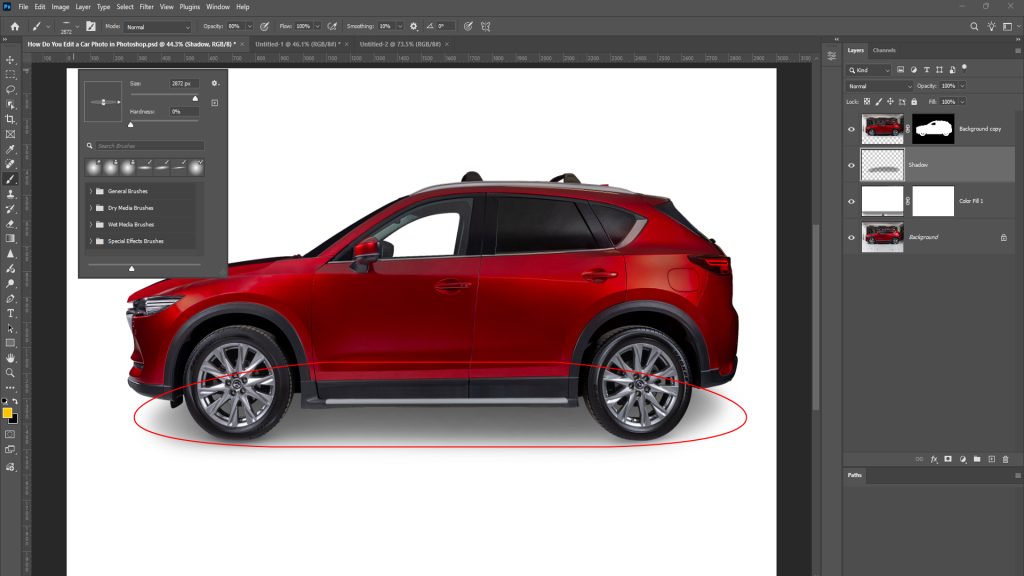Create a new adjustment layer
This screenshot has width=1024, height=576.
click(x=964, y=459)
